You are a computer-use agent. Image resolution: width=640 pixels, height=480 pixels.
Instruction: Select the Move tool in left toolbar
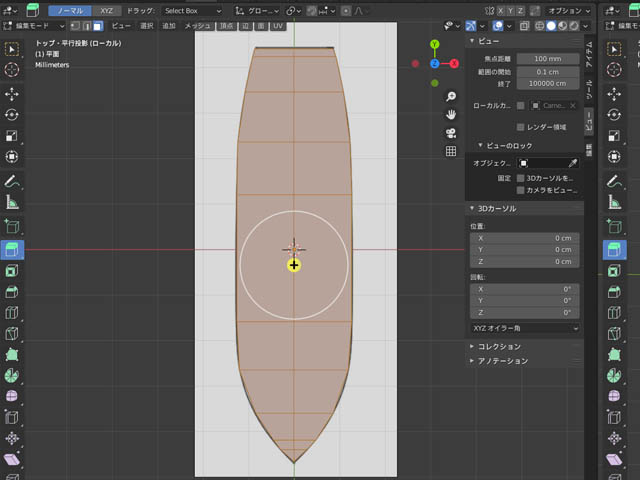pos(12,93)
